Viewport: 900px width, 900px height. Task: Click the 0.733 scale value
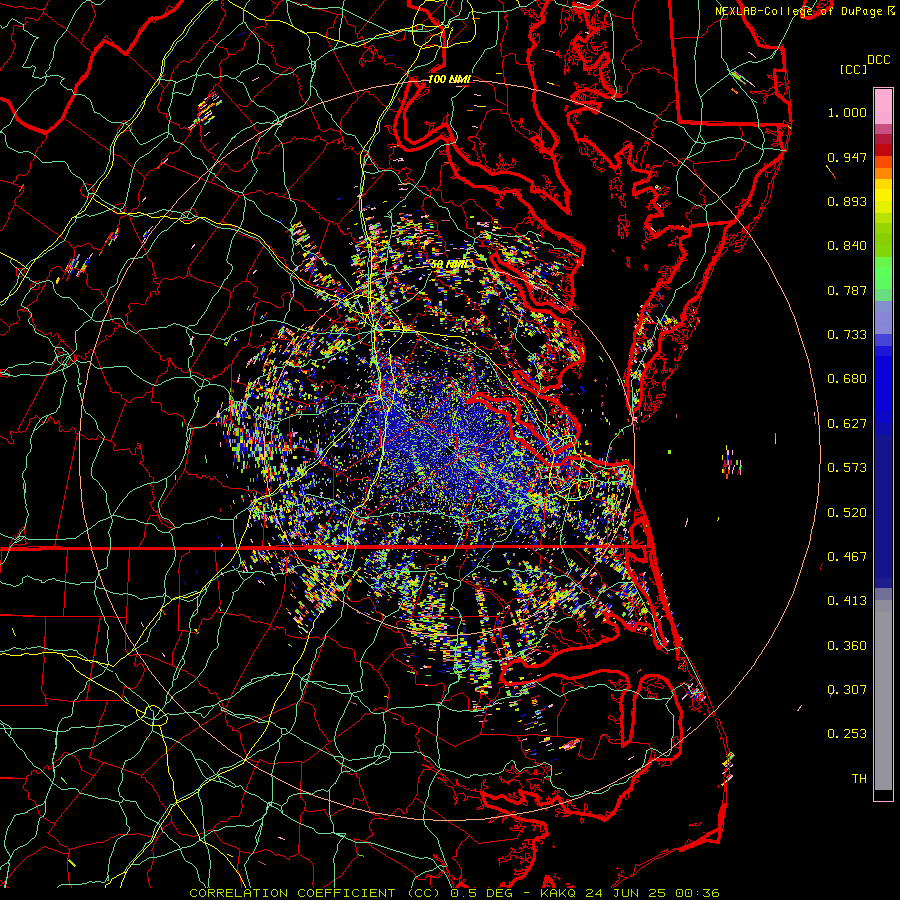(x=847, y=335)
